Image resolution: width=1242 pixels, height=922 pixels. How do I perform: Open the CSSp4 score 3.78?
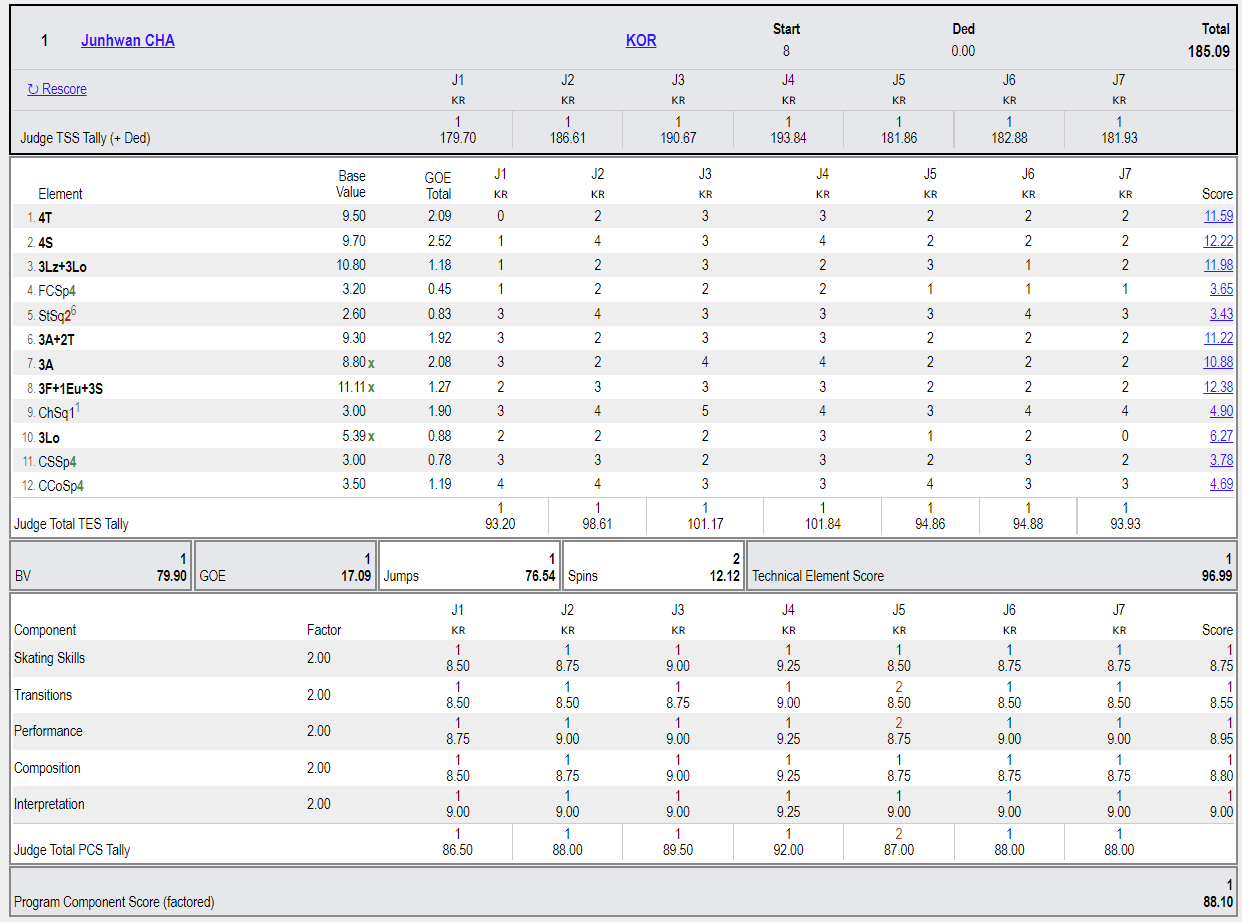tap(1222, 460)
